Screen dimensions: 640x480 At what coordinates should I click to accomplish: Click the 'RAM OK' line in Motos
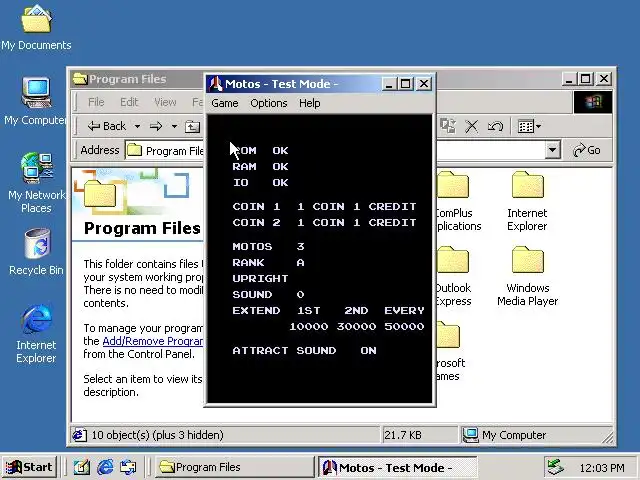tap(260, 167)
